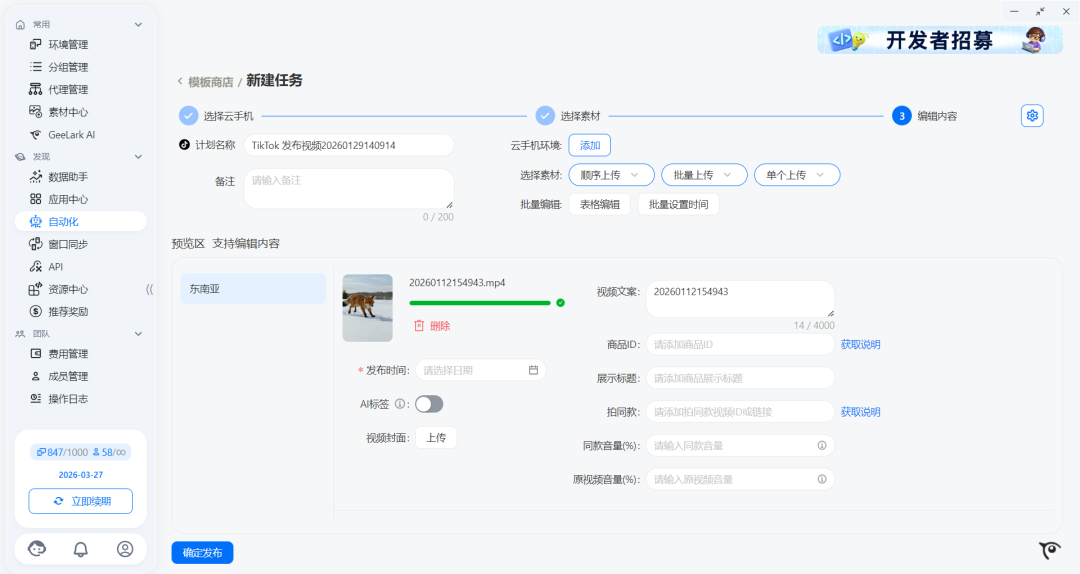Image resolution: width=1080 pixels, height=574 pixels.
Task: Click the settings gear icon near step 3
Action: click(x=1032, y=116)
